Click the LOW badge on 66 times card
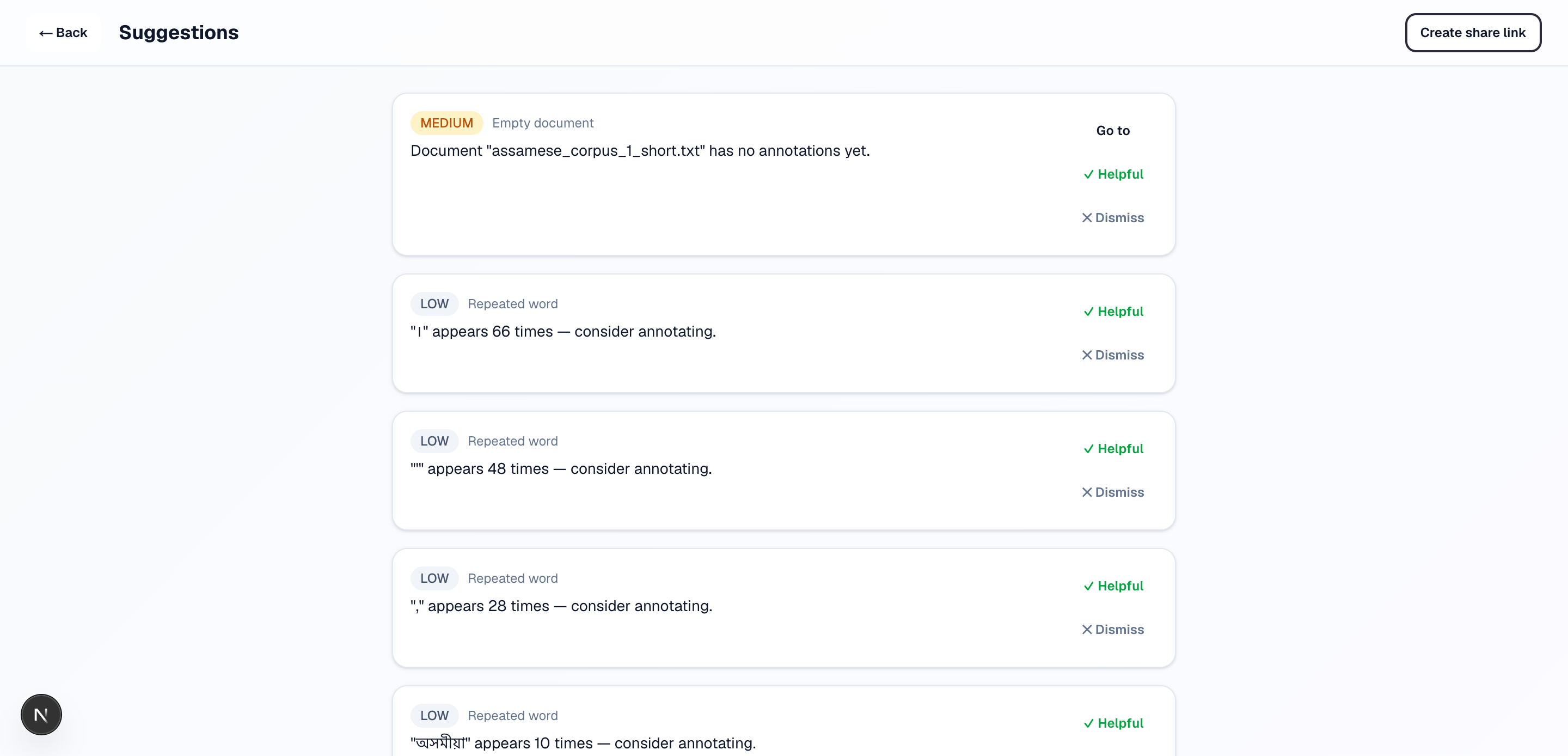This screenshot has height=756, width=1568. 434,304
